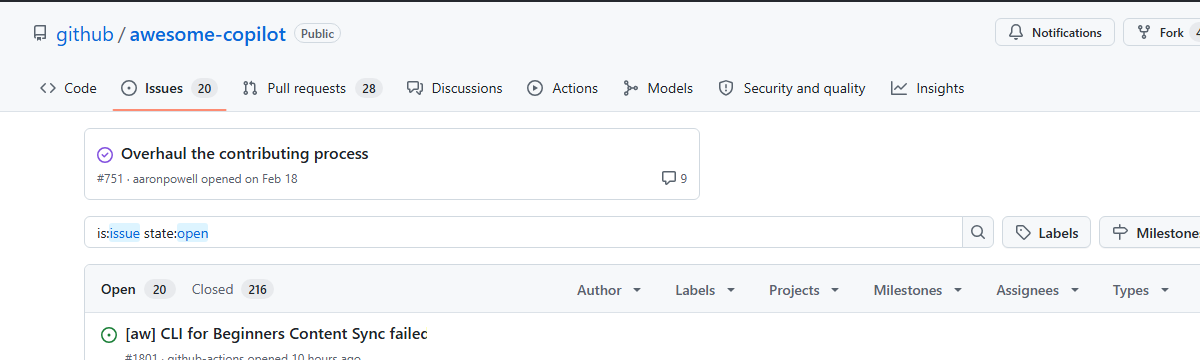This screenshot has height=360, width=1200.
Task: Click the Issues counter badge 20
Action: 205,88
